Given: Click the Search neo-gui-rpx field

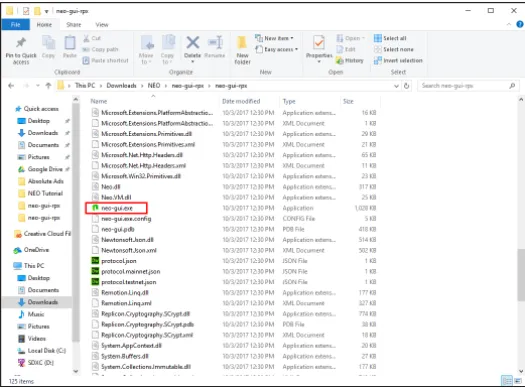Looking at the screenshot, I should (x=468, y=86).
